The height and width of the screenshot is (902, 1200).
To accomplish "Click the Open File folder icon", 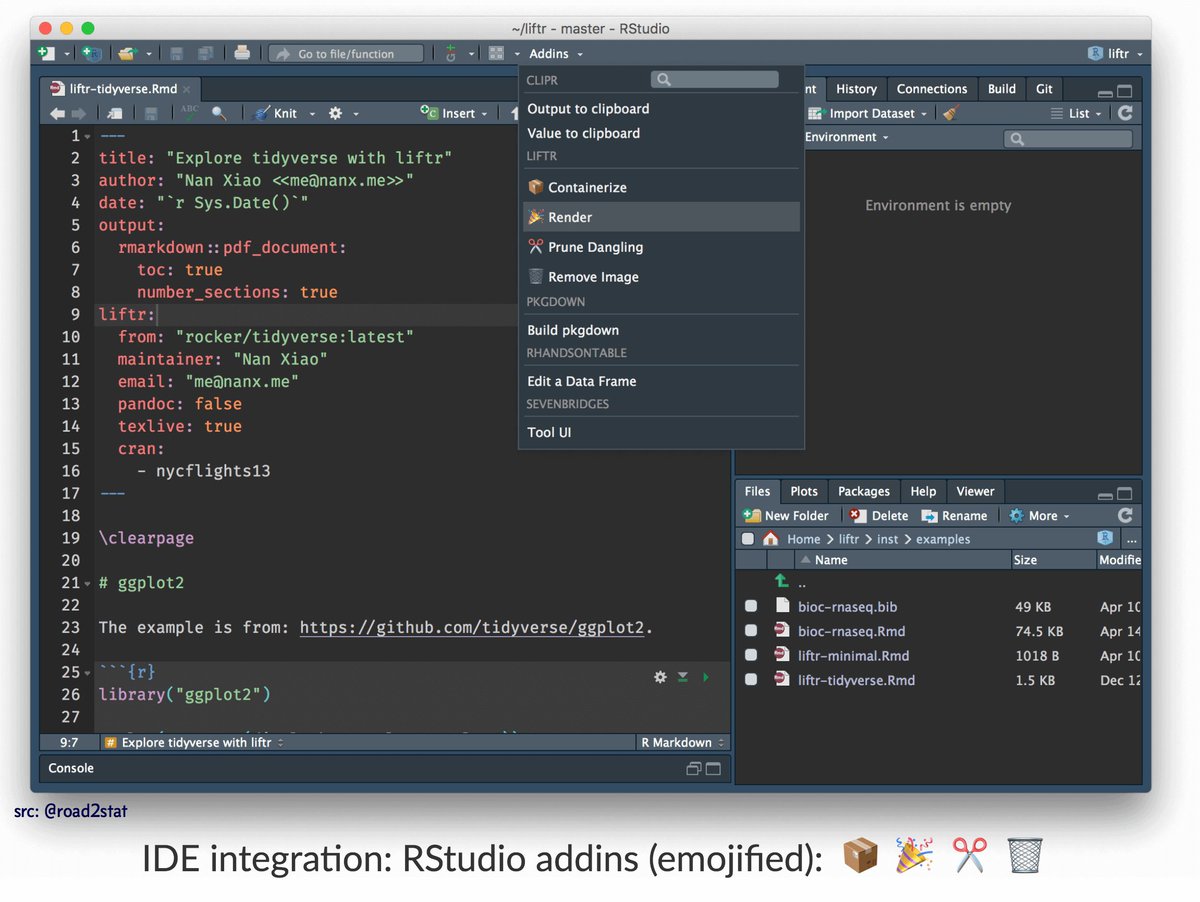I will coord(127,54).
